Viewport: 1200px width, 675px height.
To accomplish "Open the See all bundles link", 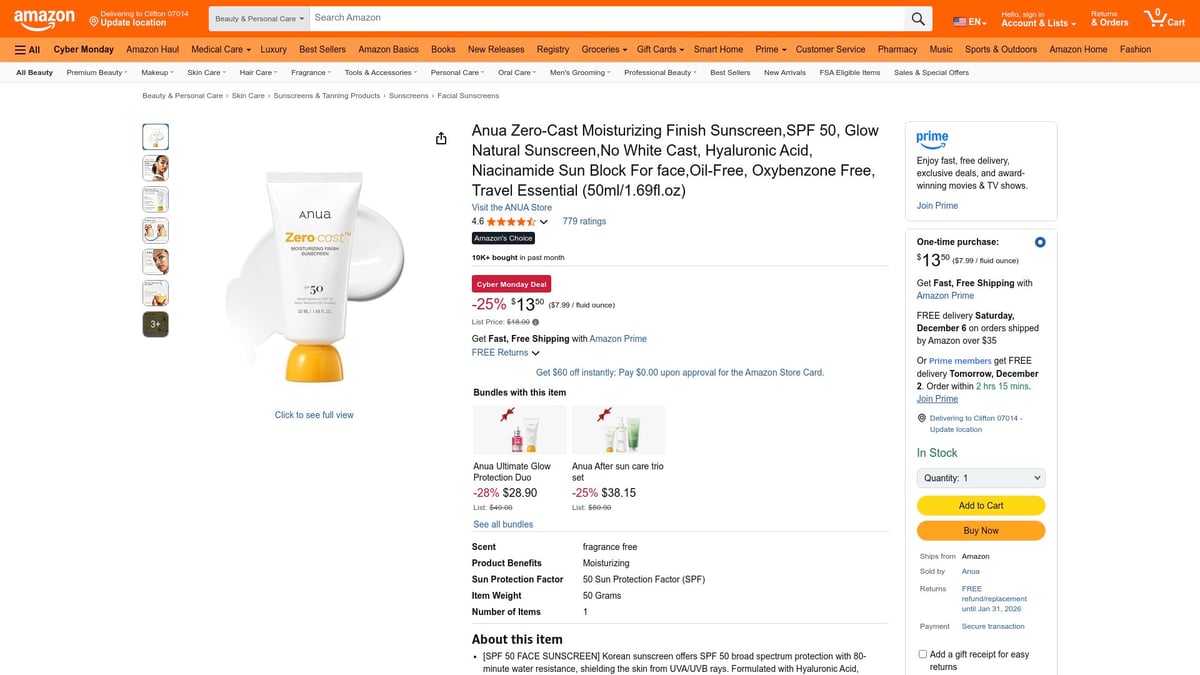I will 503,523.
